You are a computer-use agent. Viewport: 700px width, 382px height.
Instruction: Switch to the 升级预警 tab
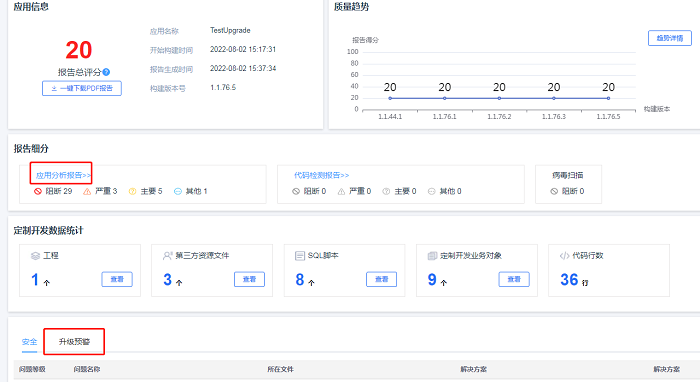point(75,342)
